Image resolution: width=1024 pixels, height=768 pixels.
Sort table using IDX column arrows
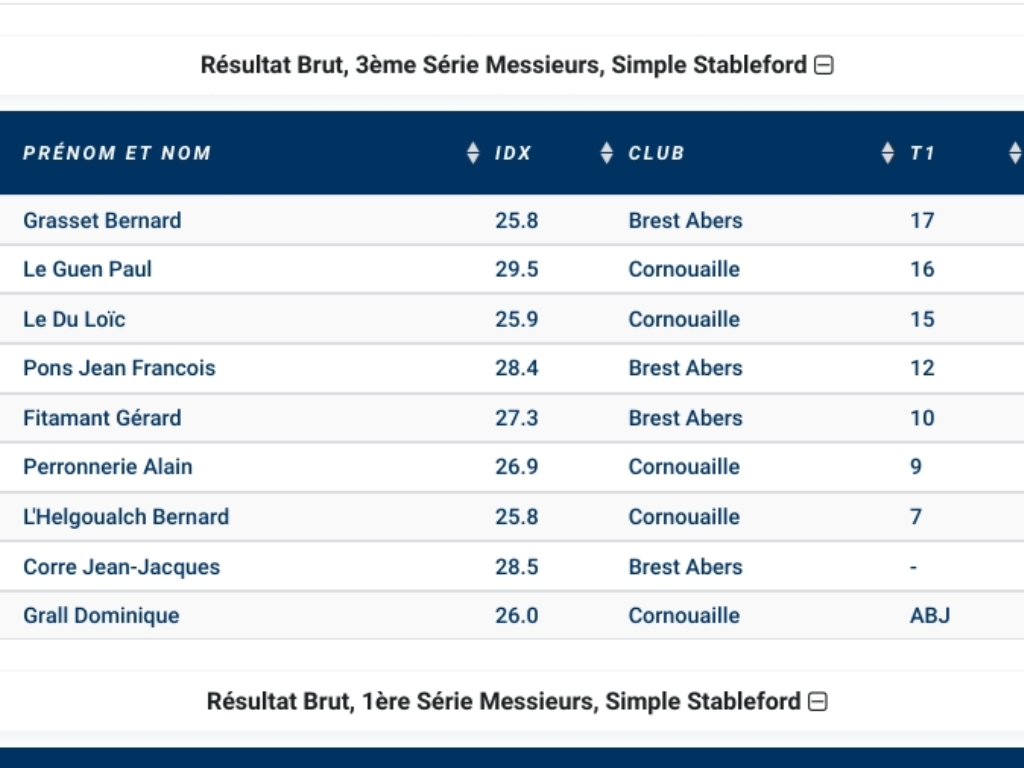[x=606, y=153]
